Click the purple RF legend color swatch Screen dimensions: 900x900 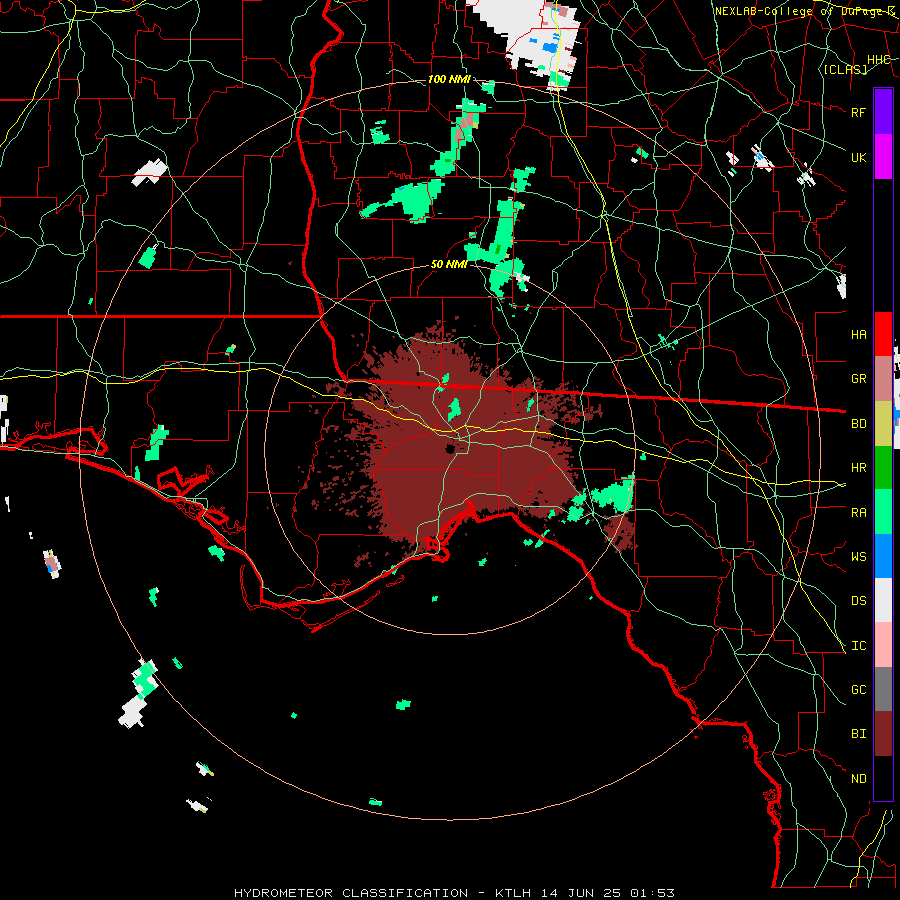click(883, 112)
